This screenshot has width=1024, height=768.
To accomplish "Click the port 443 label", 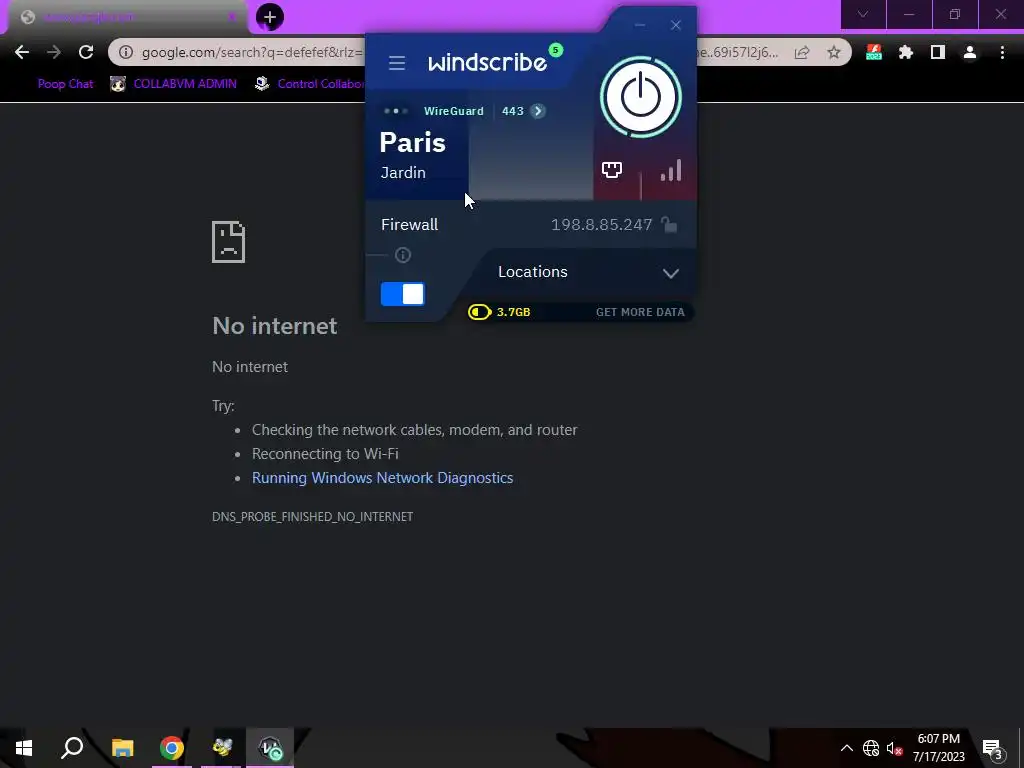I will tap(513, 111).
